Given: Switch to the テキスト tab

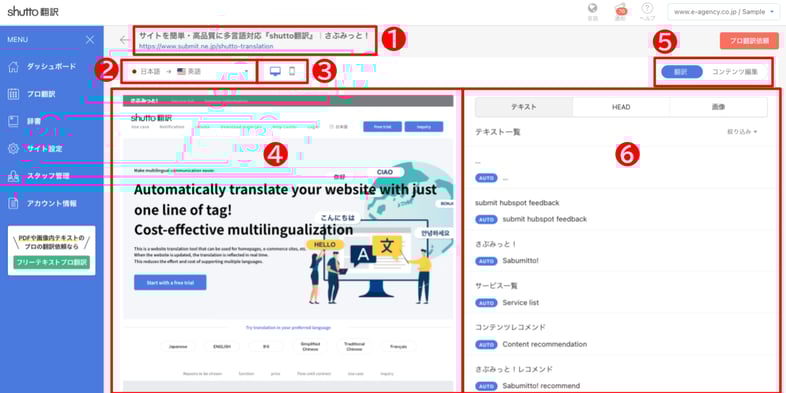Looking at the screenshot, I should point(523,107).
